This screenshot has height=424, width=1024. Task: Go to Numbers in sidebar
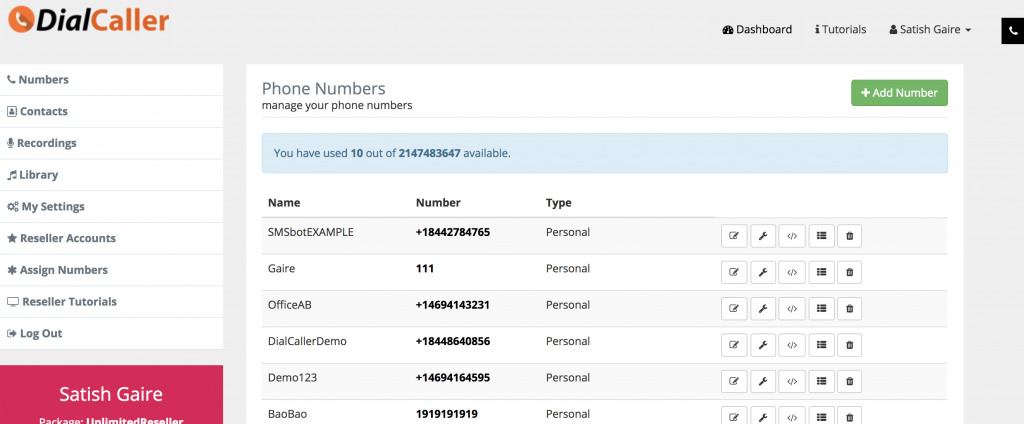112,80
